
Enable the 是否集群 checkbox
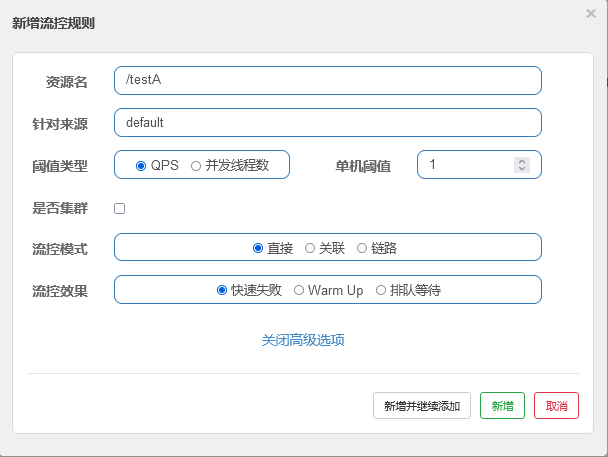(120, 209)
